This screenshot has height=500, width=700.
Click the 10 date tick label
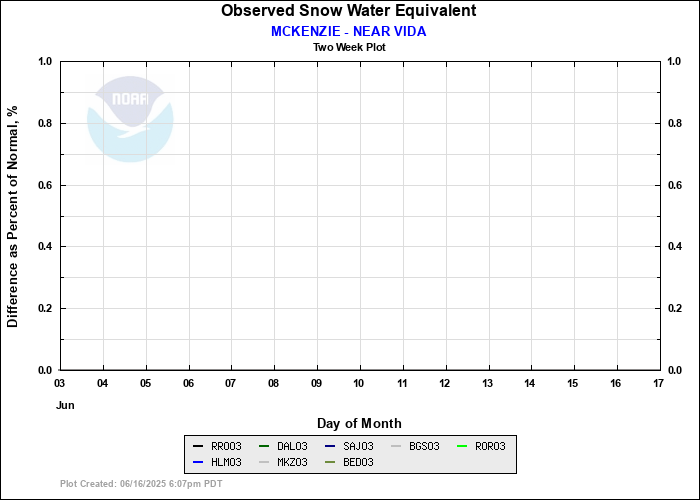358,383
